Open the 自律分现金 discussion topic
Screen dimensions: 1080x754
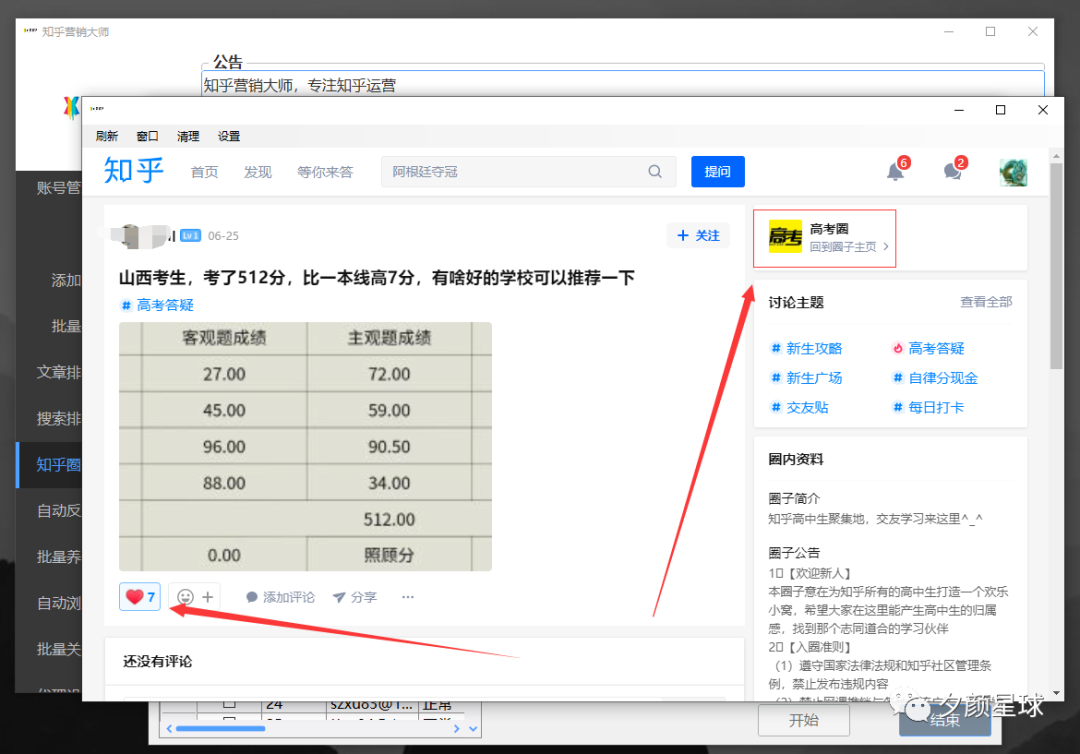coord(935,378)
